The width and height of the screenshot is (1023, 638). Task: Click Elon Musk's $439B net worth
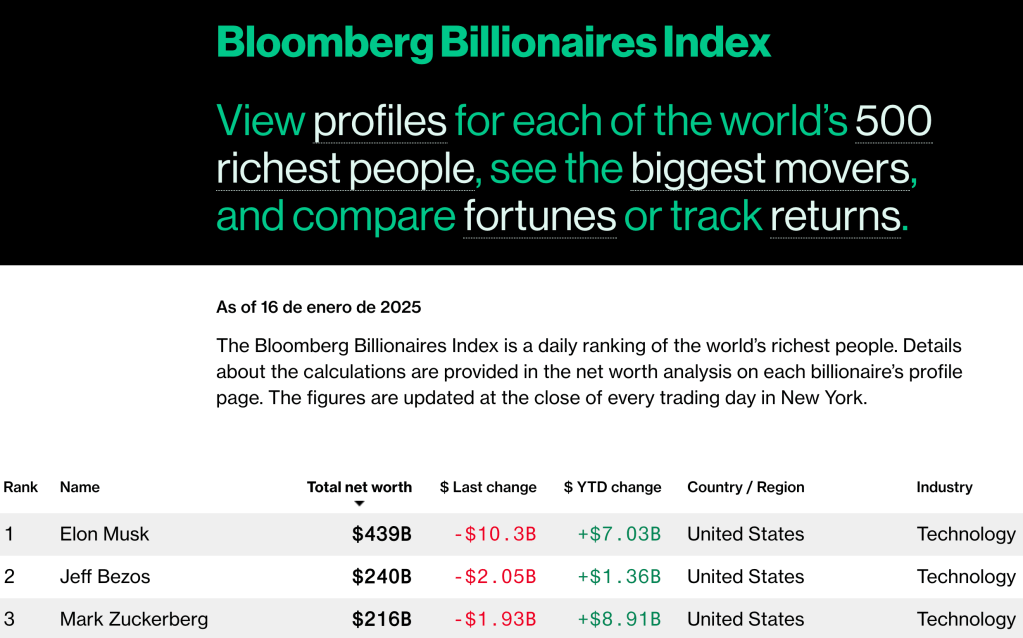[381, 534]
